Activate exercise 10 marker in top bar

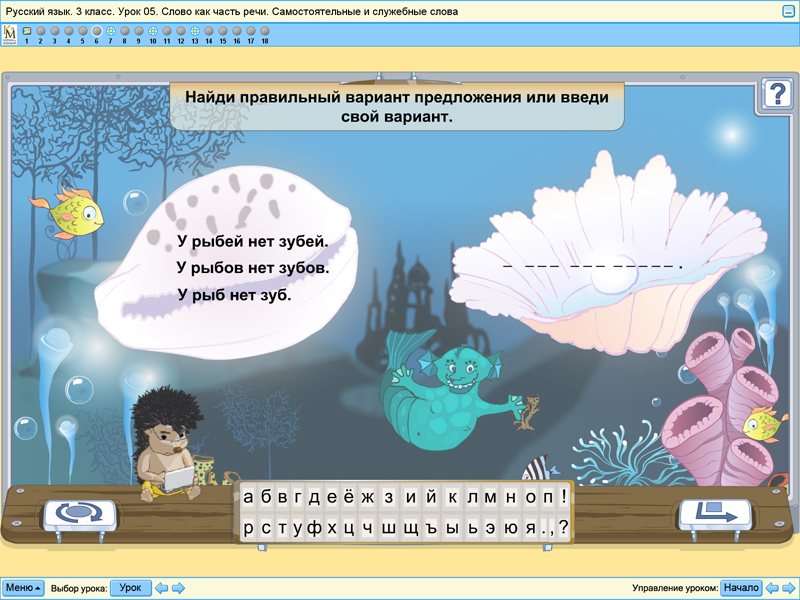152,31
